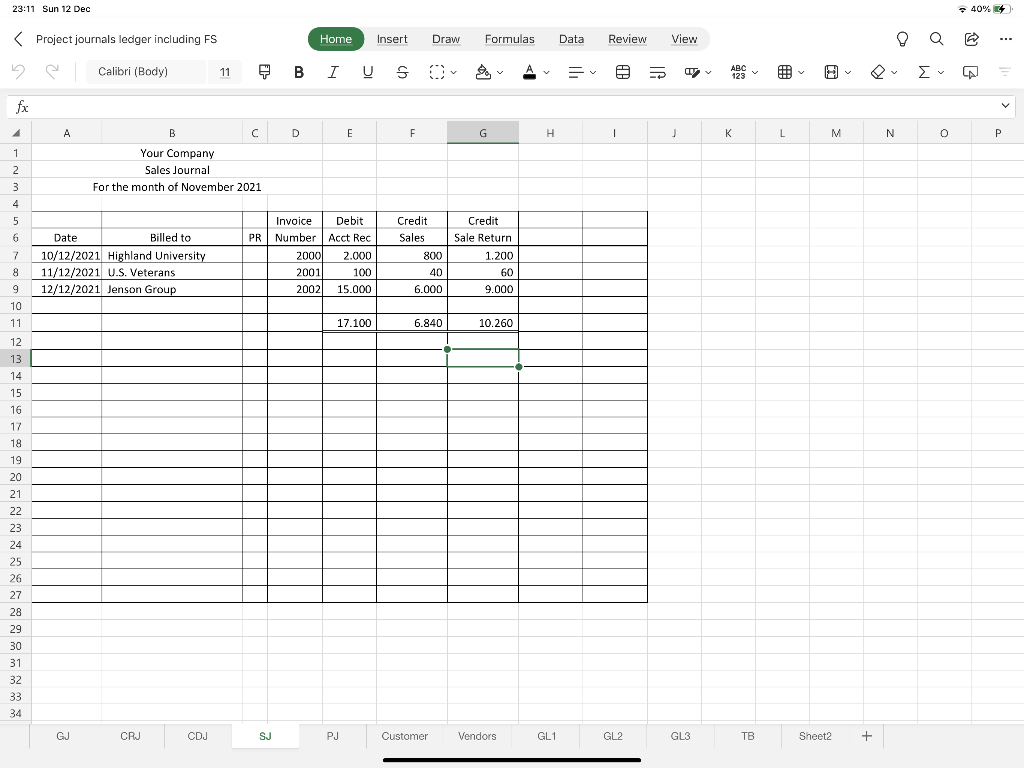Select all cells via corner triangle

[x=16, y=133]
